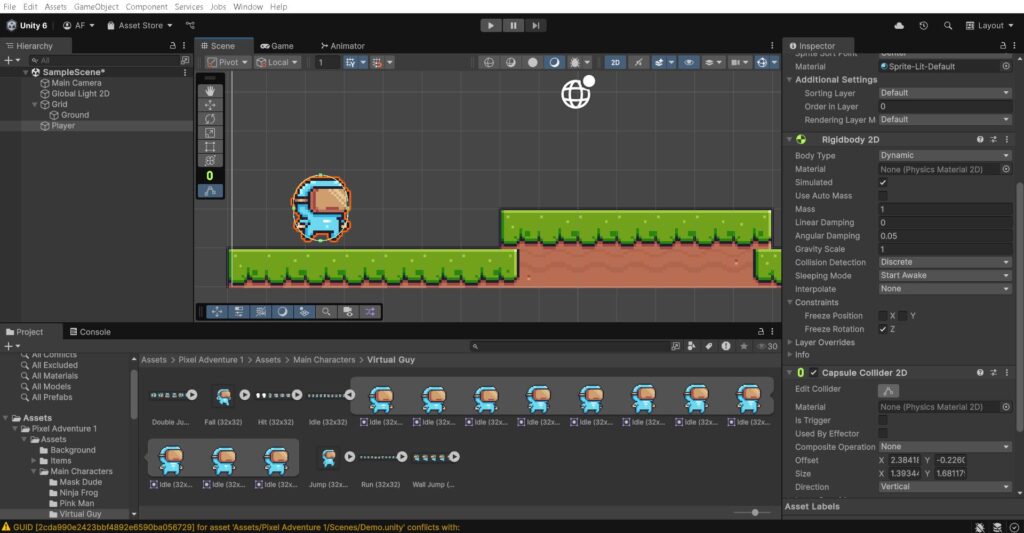Image resolution: width=1024 pixels, height=533 pixels.
Task: Adjust the project thumbnail size slider
Action: (x=755, y=513)
